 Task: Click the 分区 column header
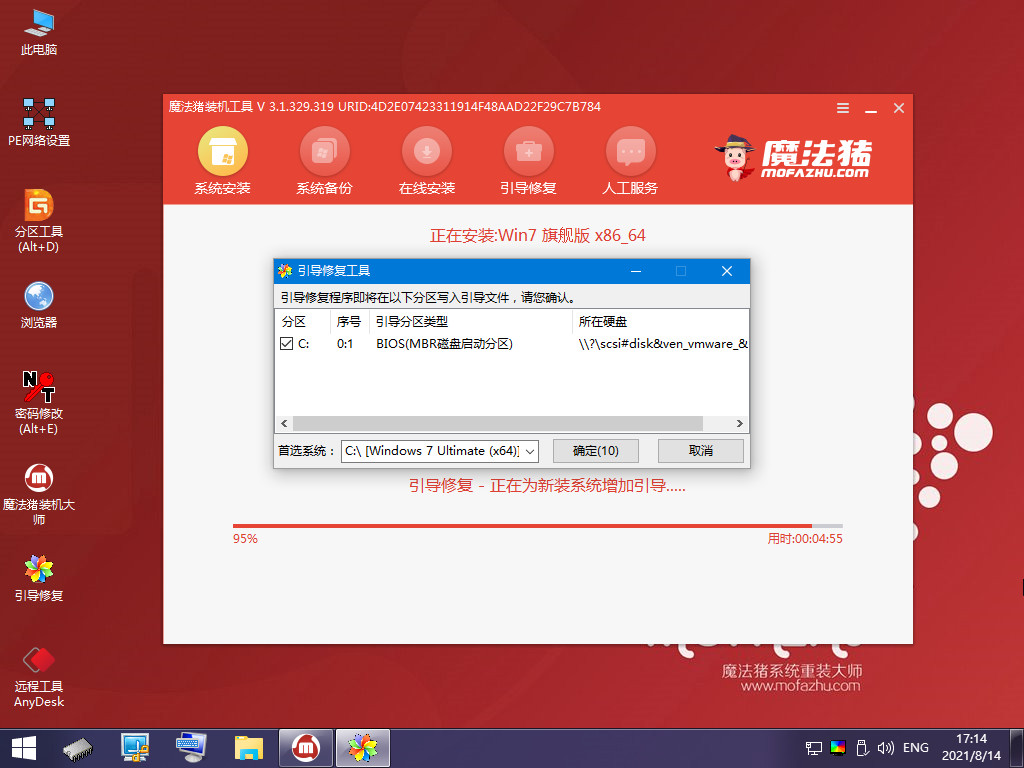click(294, 321)
